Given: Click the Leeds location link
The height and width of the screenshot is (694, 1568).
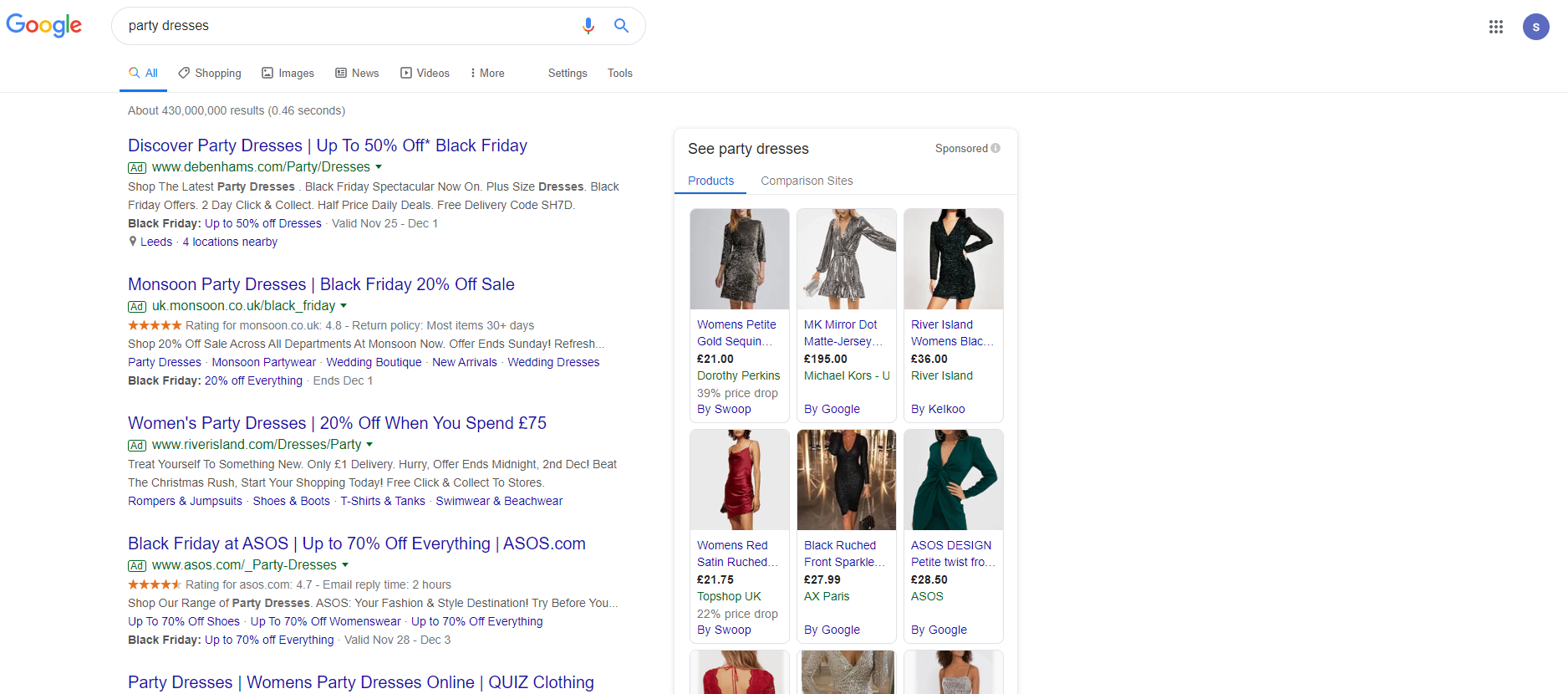Looking at the screenshot, I should point(156,242).
